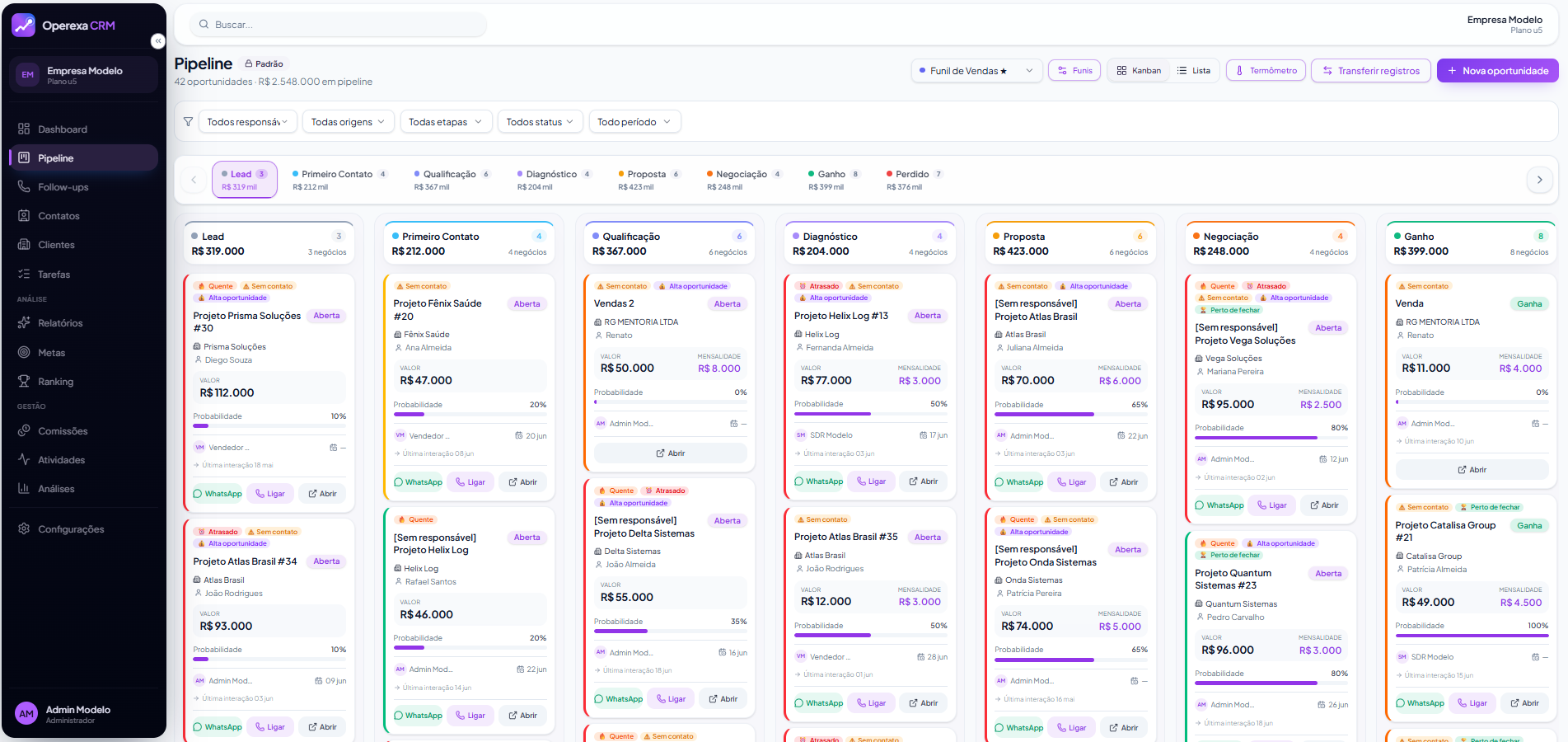Viewport: 1568px width, 742px height.
Task: Select the Lead stage tab
Action: pos(245,180)
